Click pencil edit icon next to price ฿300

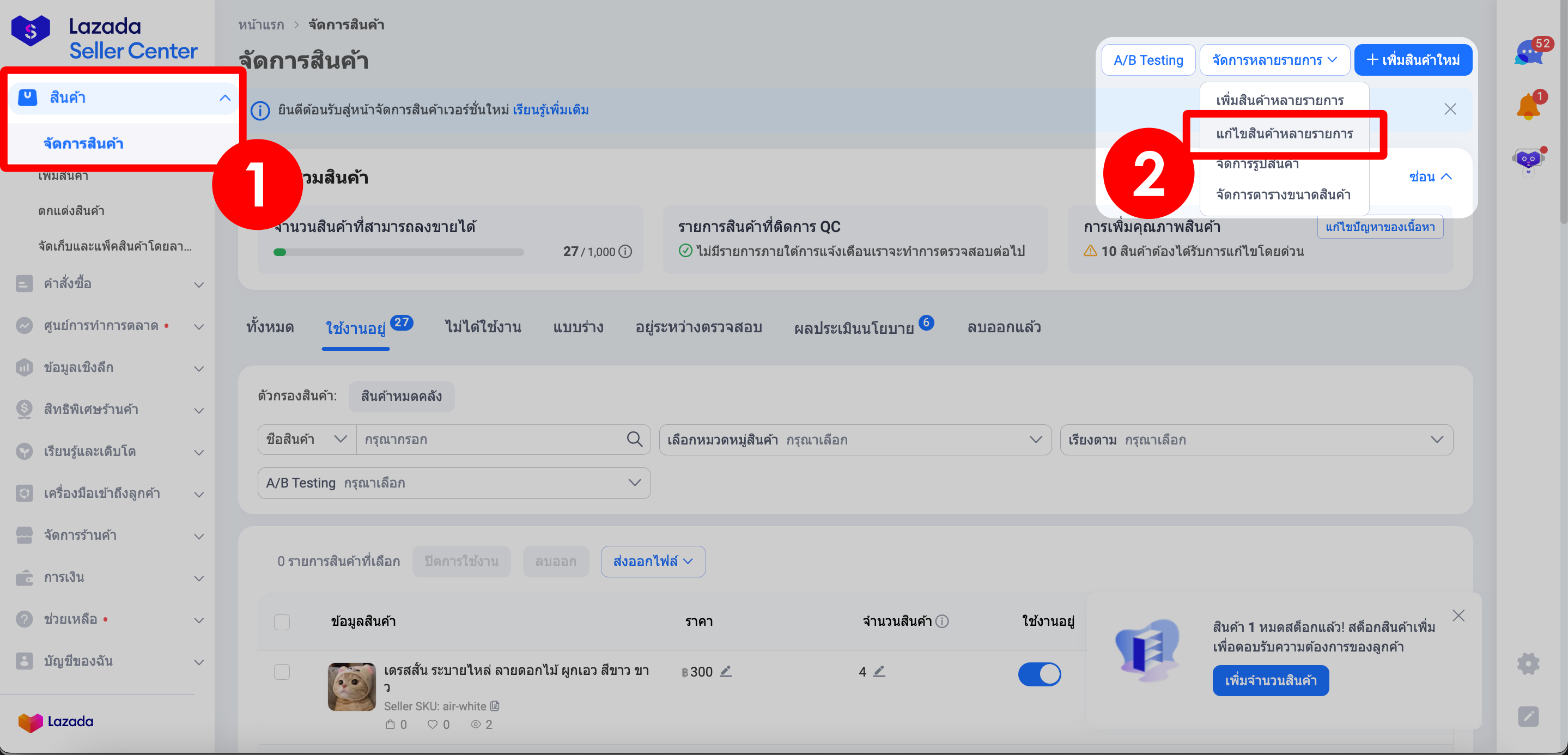tap(726, 671)
